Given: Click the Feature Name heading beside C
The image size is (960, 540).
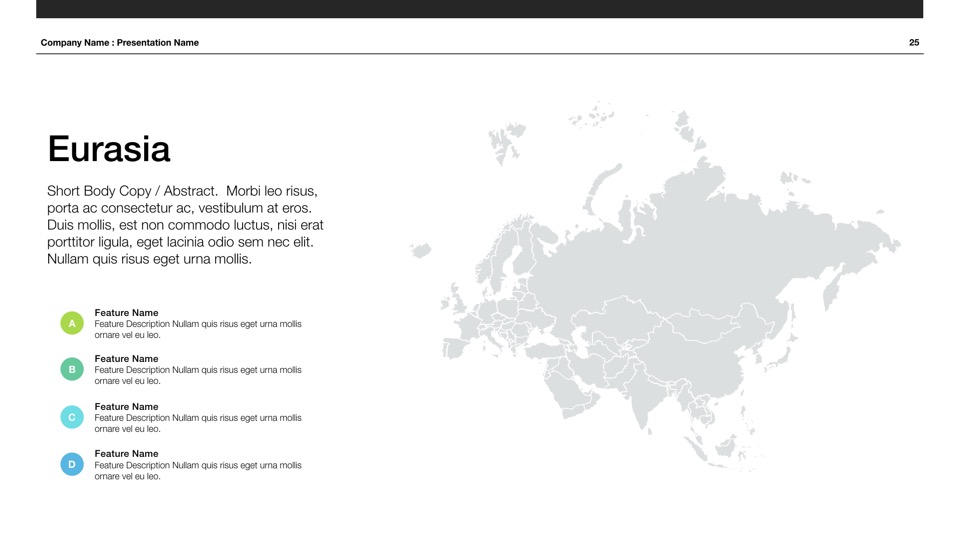Looking at the screenshot, I should click(x=126, y=407).
